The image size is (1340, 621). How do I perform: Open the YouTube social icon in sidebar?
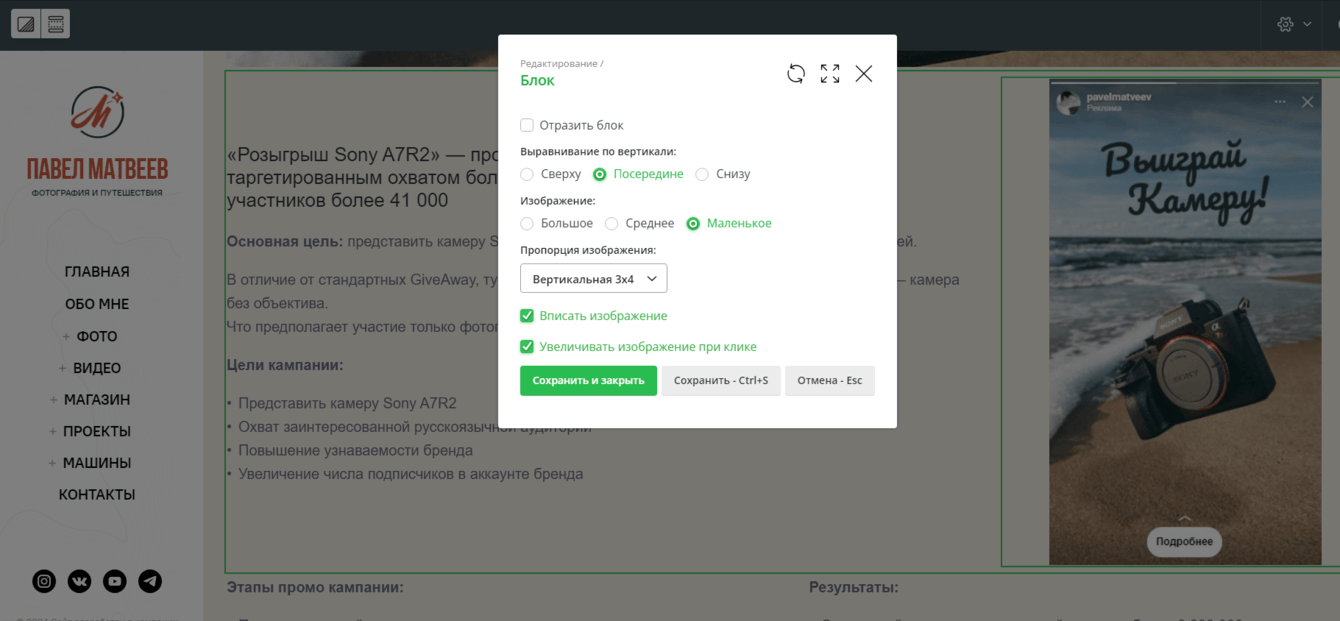pos(115,581)
